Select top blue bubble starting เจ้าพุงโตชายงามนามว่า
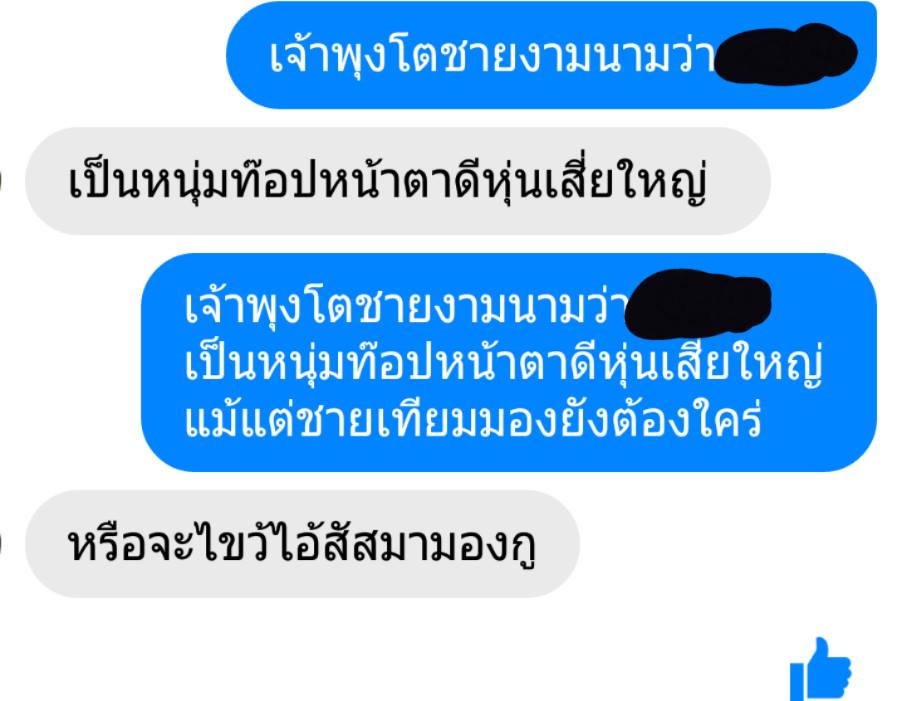This screenshot has height=701, width=897. tap(551, 55)
